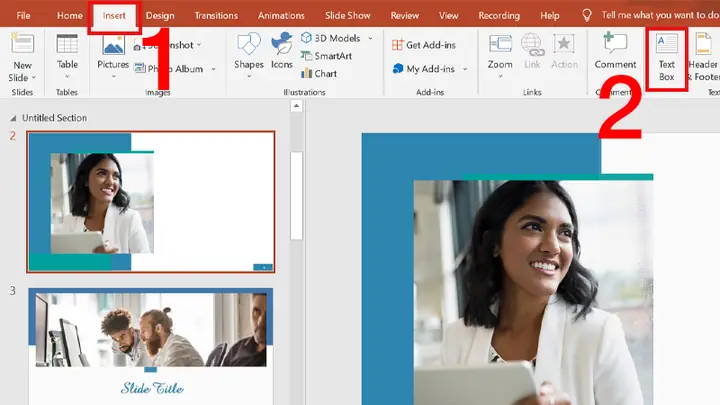Switch to the Home tab
The height and width of the screenshot is (405, 720).
tap(70, 16)
